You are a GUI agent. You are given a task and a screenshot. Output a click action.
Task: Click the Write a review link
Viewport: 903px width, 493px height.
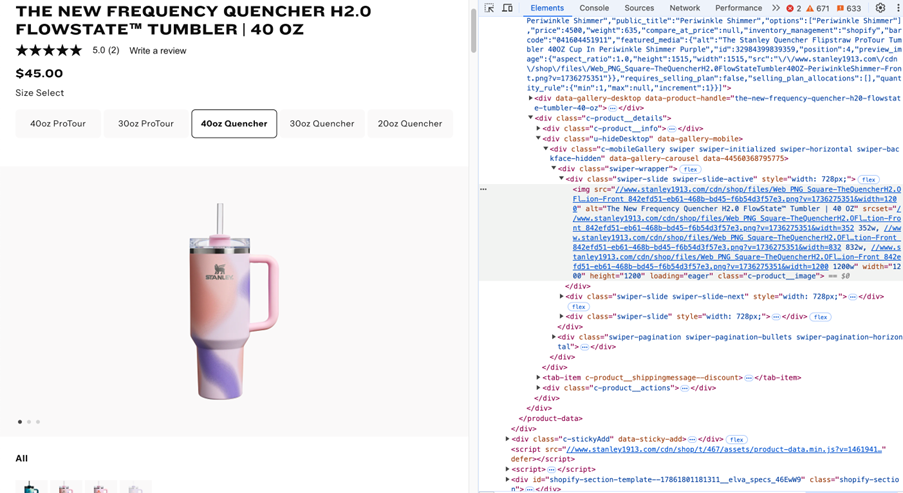[158, 51]
